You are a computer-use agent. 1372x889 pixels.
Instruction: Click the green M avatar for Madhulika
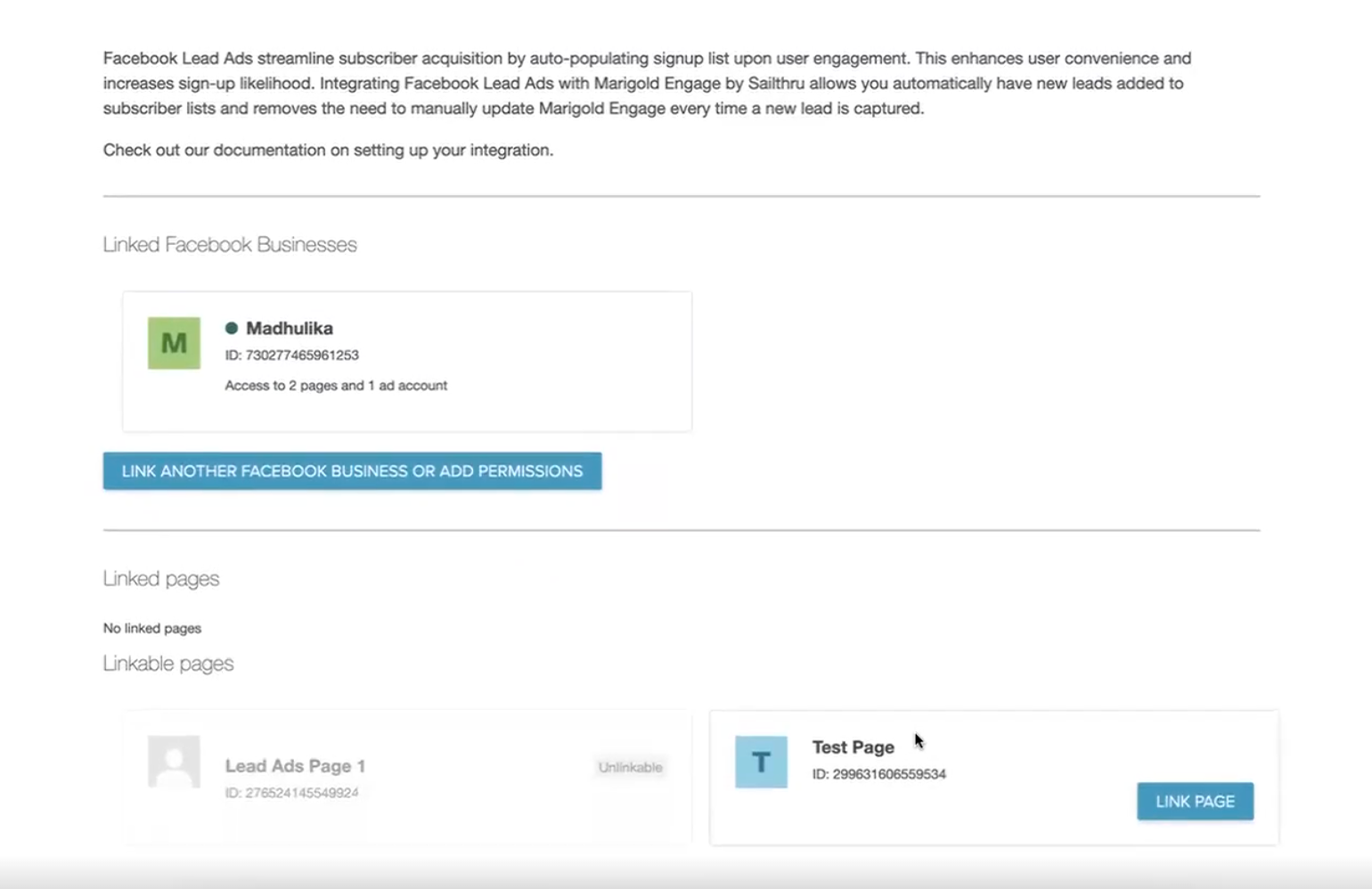pos(174,343)
